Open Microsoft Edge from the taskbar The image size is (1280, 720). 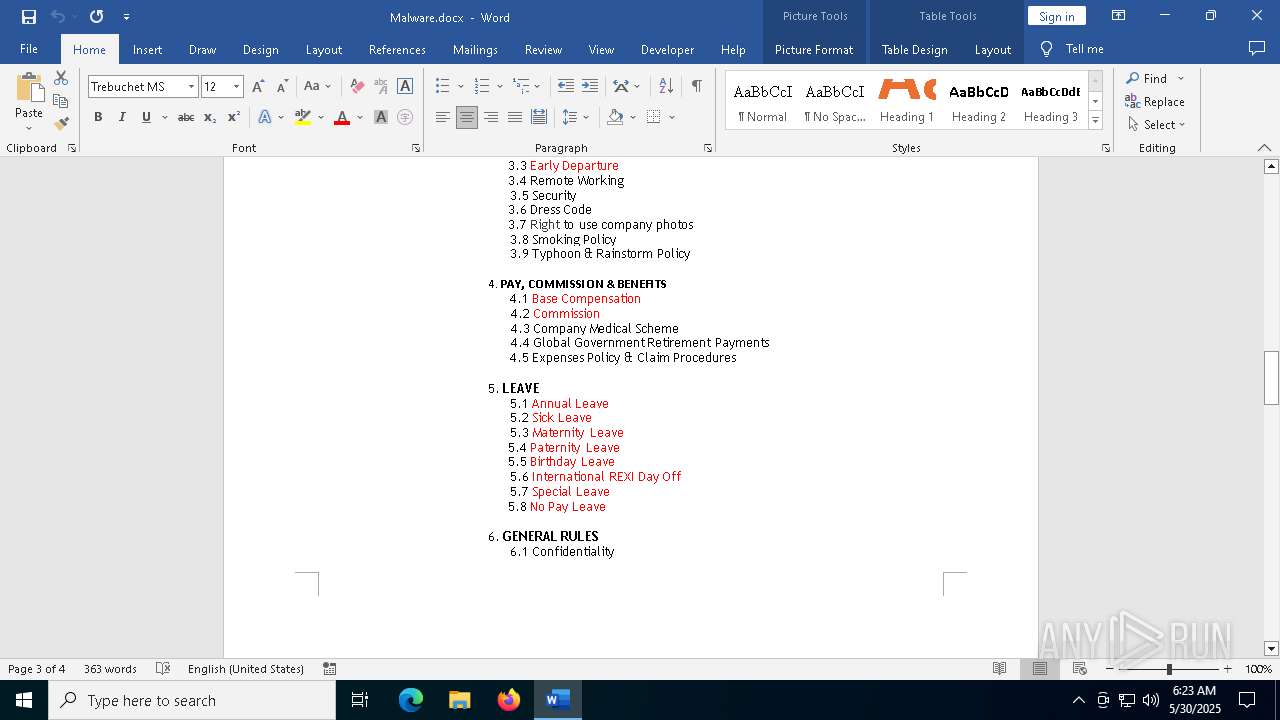[x=411, y=700]
